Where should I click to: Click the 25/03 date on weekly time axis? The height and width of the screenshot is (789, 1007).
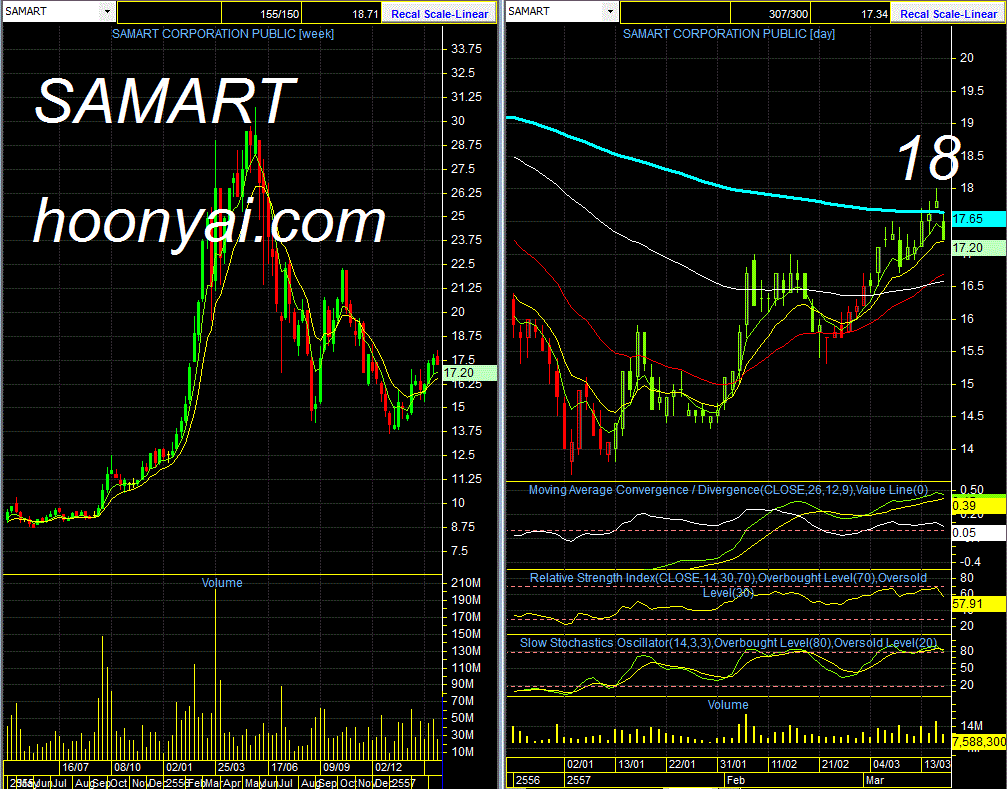(x=231, y=767)
